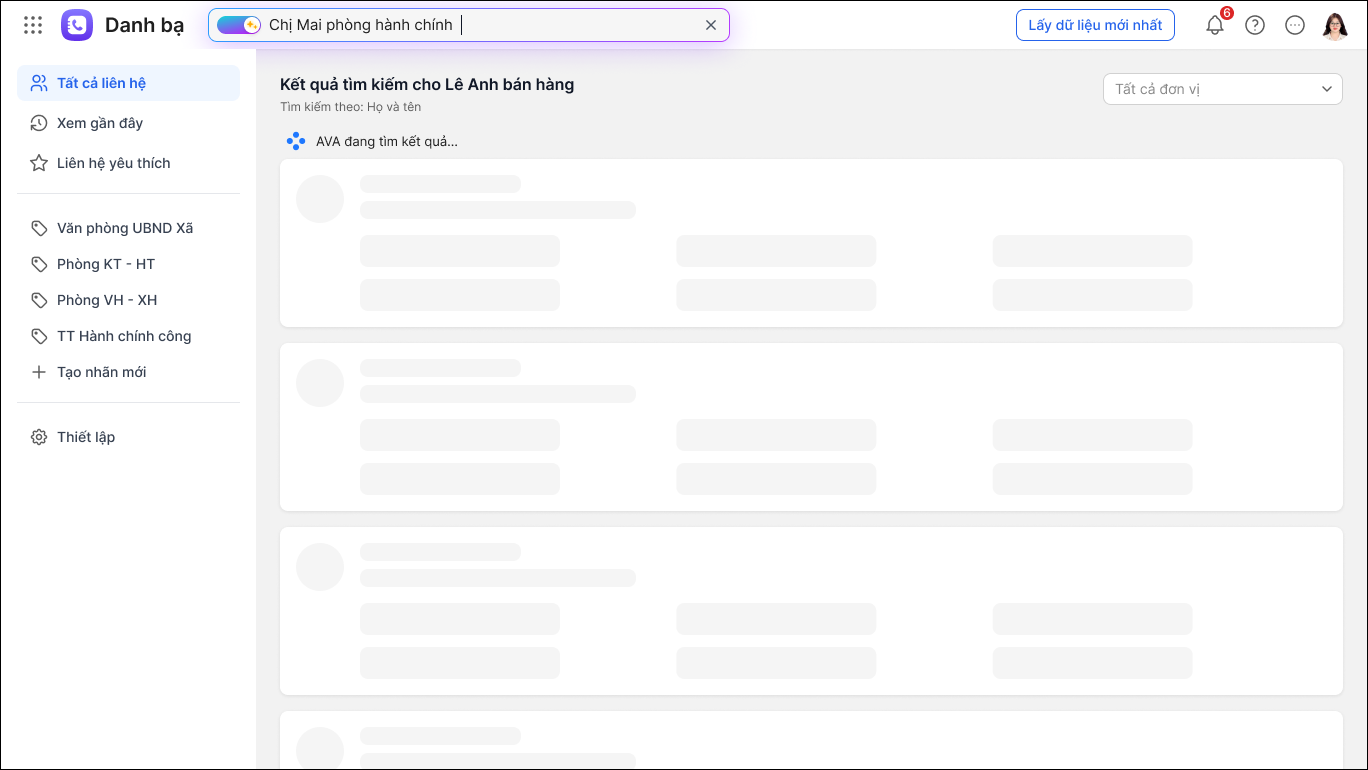Toggle the AVA AI search switch
This screenshot has height=770, width=1368.
239,25
